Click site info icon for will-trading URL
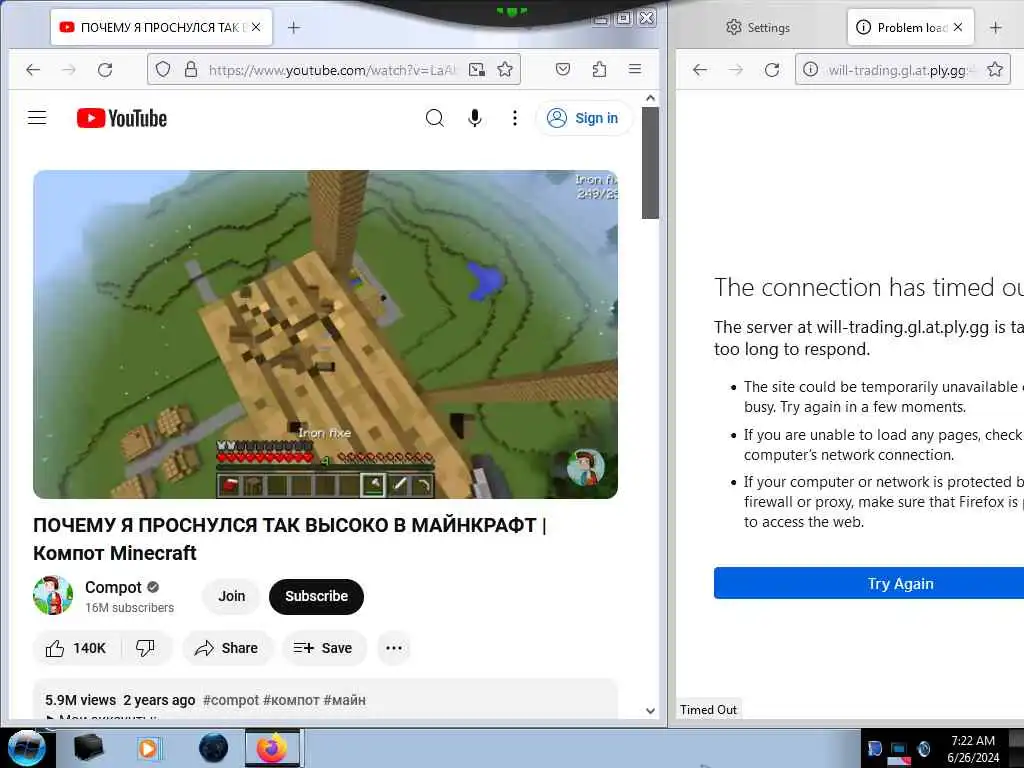 [810, 69]
